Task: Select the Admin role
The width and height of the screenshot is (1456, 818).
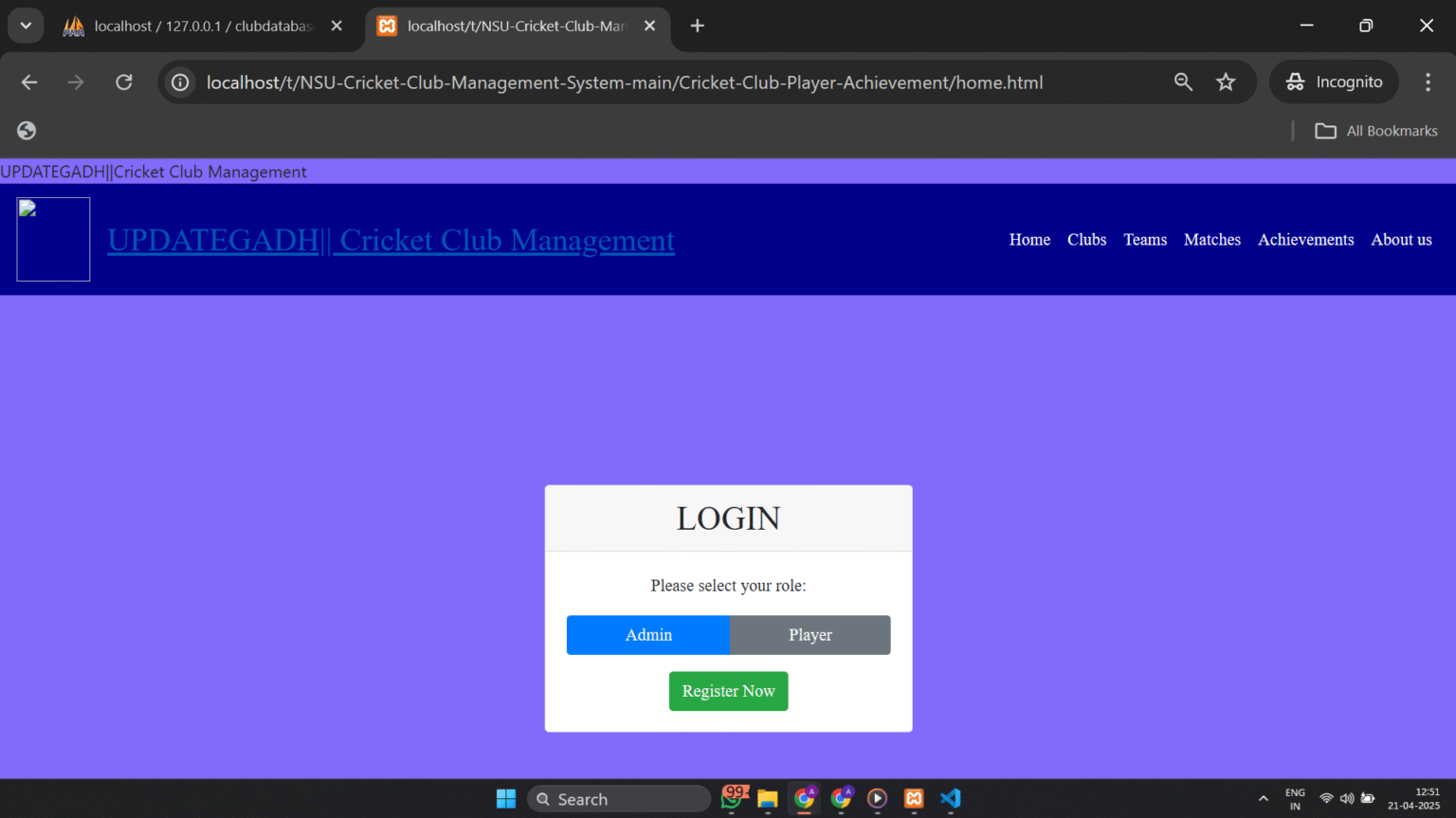Action: pos(647,635)
